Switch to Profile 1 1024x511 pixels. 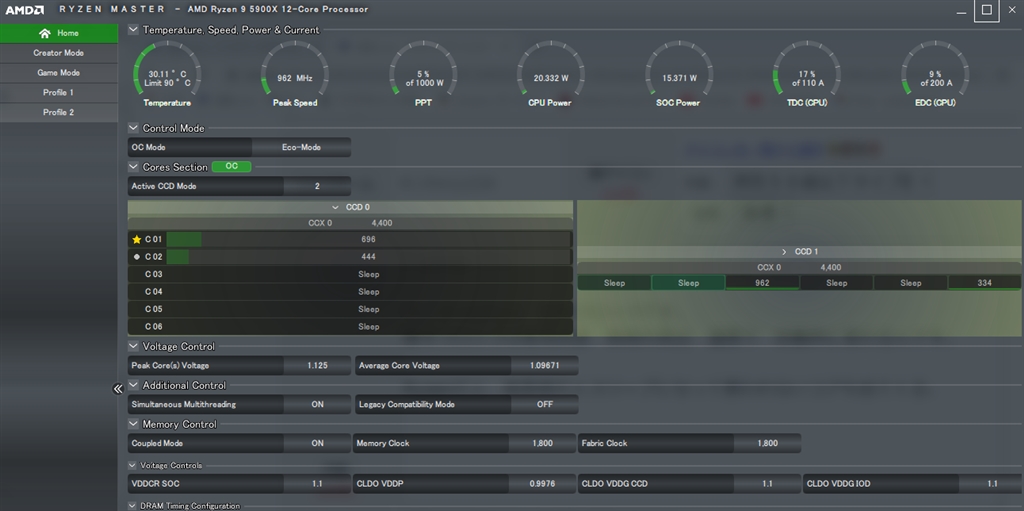(59, 93)
